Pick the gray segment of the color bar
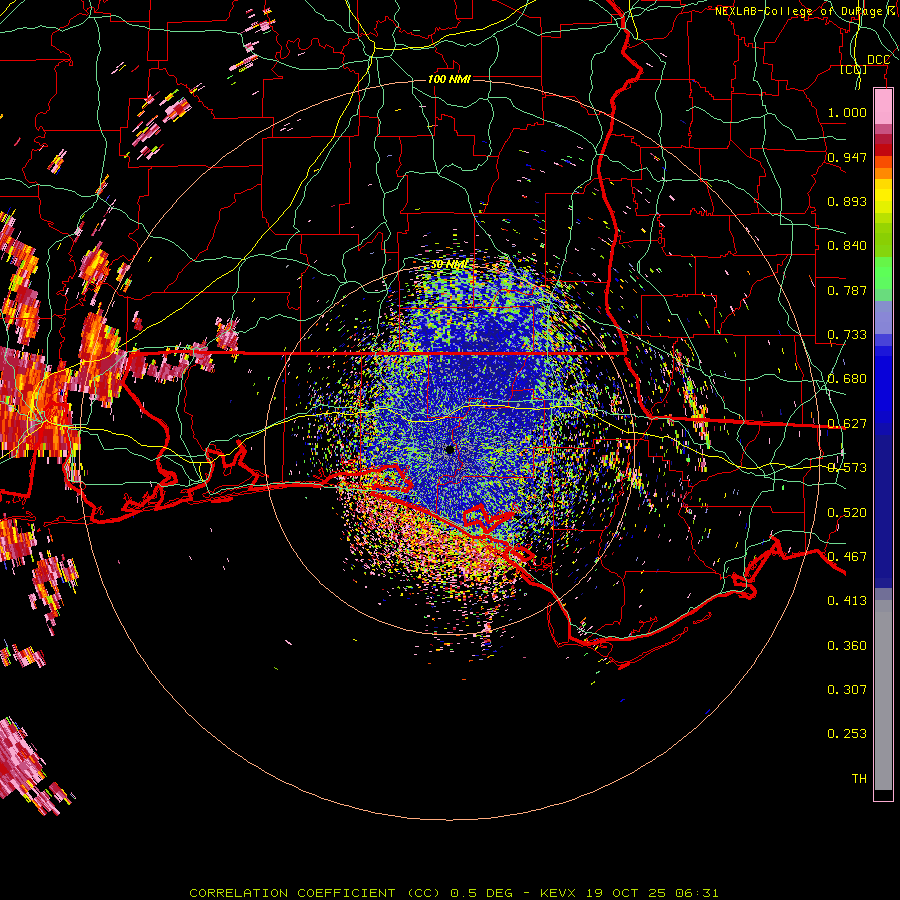900x900 pixels. [x=883, y=695]
